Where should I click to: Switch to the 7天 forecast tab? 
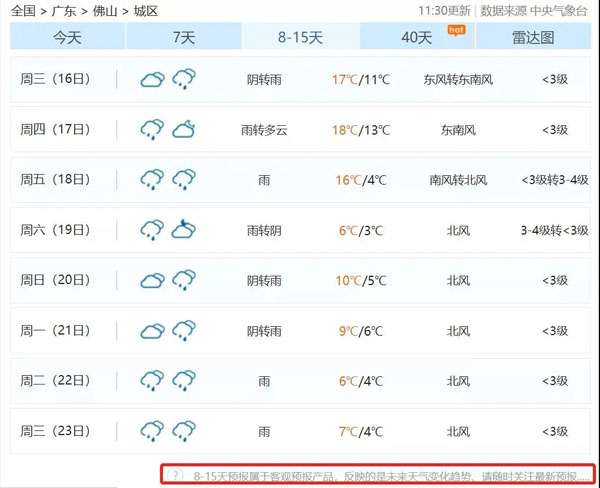pos(184,37)
